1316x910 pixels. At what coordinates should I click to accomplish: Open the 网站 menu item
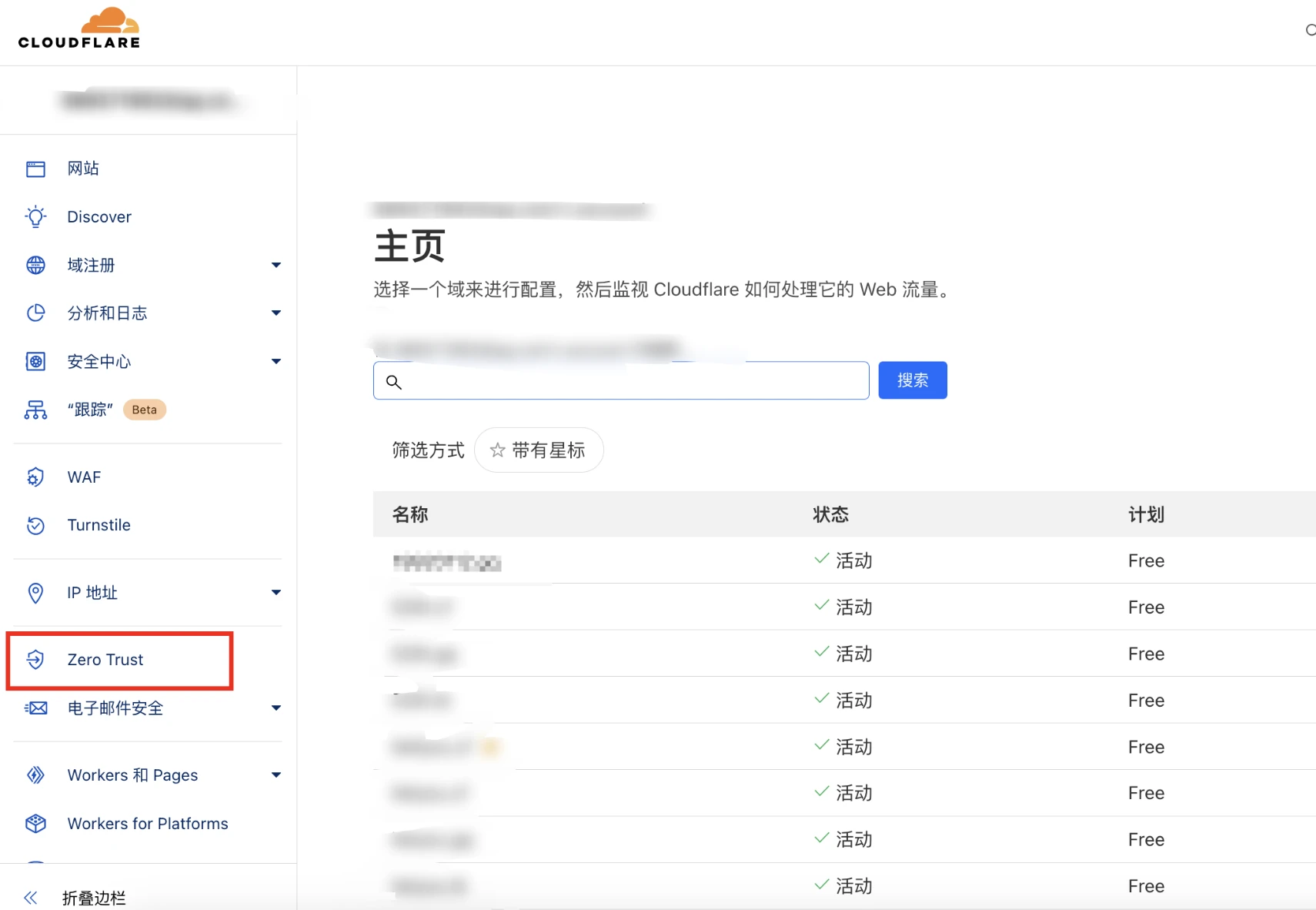(83, 169)
